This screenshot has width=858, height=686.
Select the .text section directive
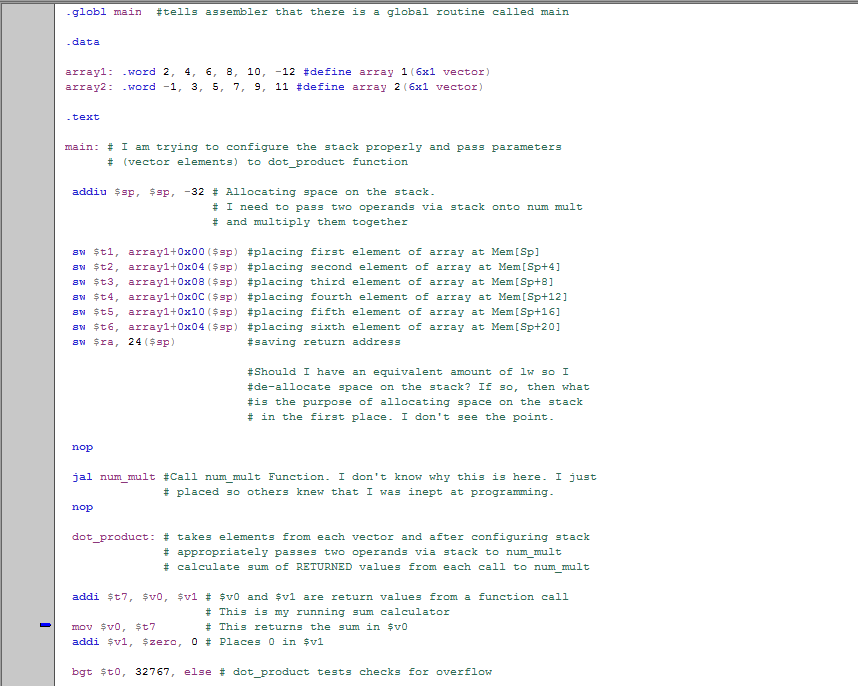[x=82, y=116]
